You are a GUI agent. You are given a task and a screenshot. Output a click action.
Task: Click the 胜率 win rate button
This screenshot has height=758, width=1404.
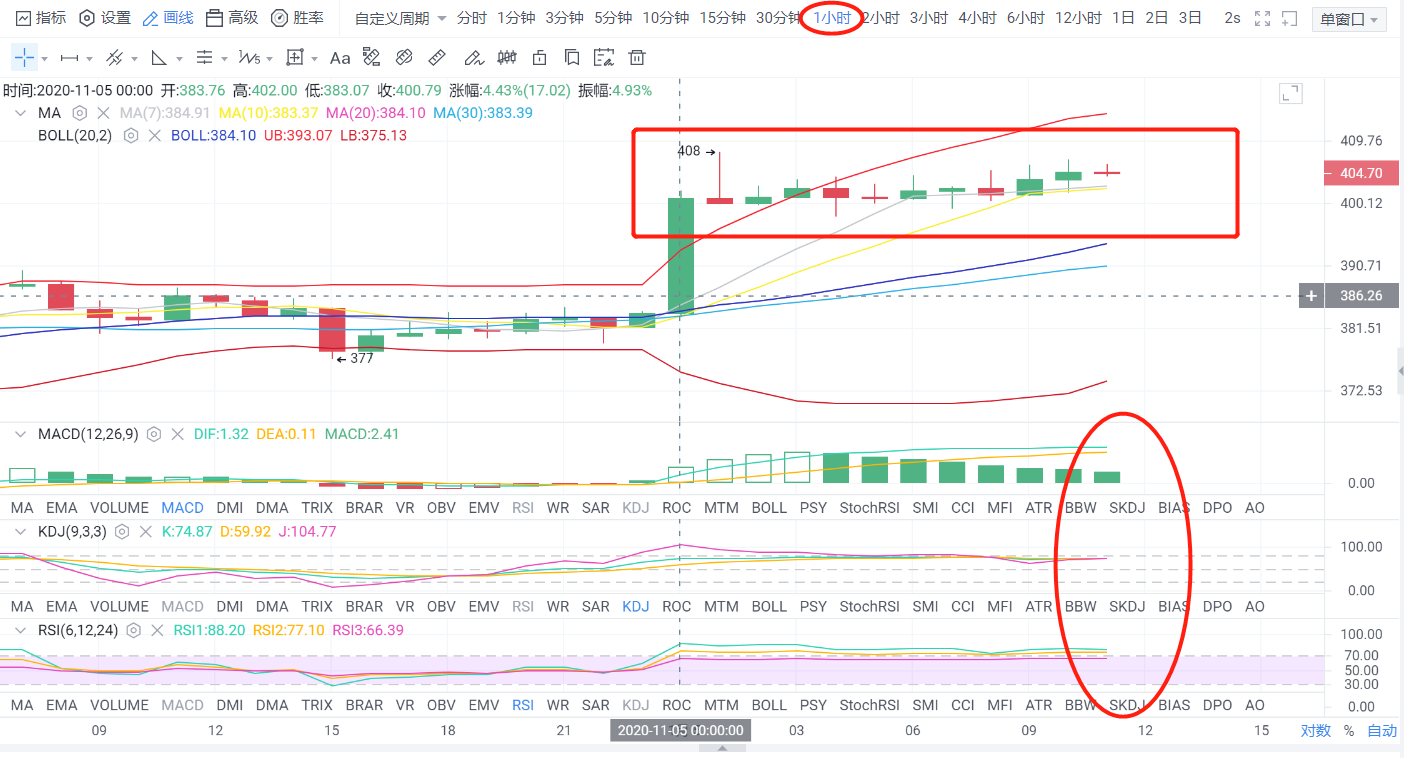click(x=297, y=18)
